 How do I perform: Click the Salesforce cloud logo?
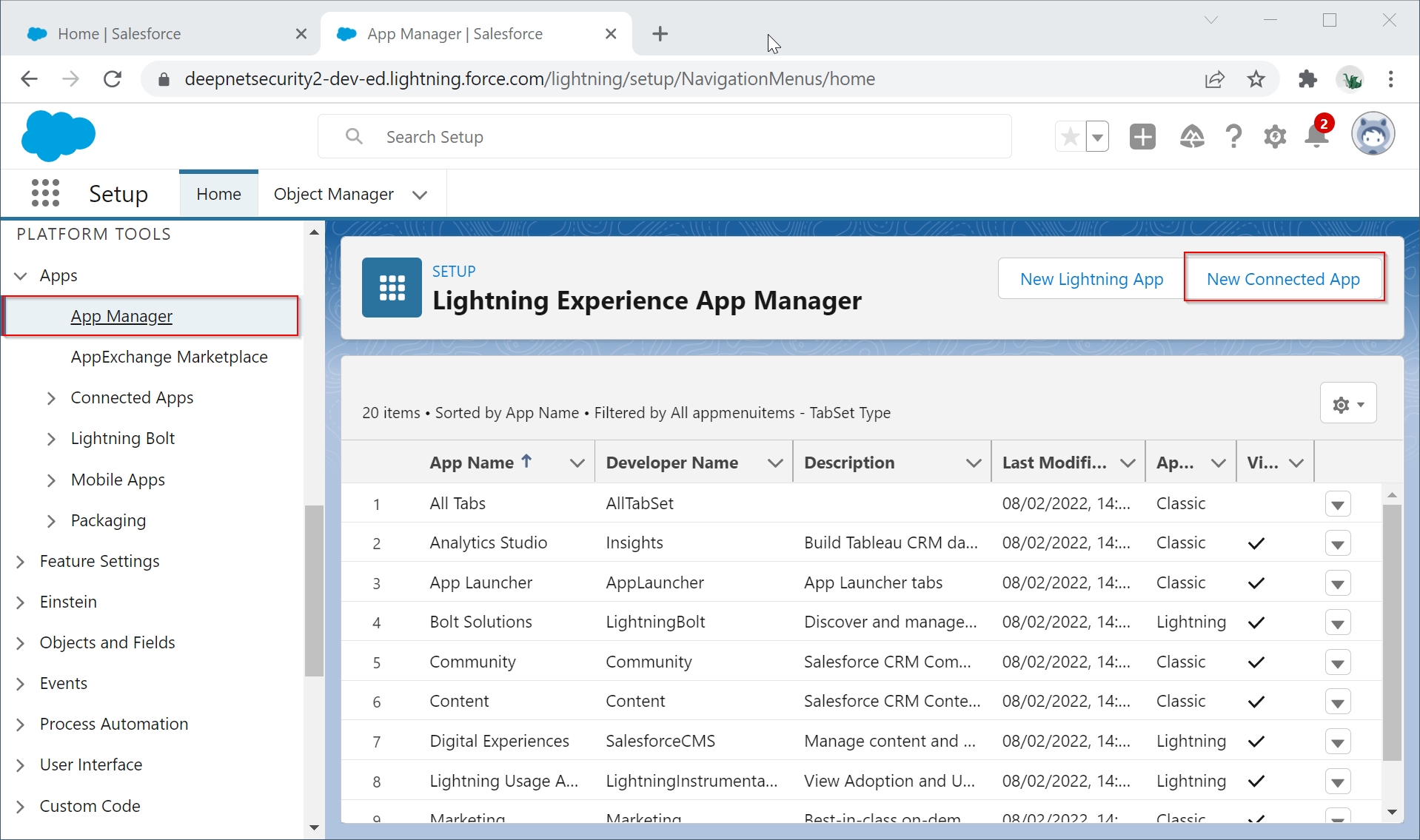pos(58,136)
